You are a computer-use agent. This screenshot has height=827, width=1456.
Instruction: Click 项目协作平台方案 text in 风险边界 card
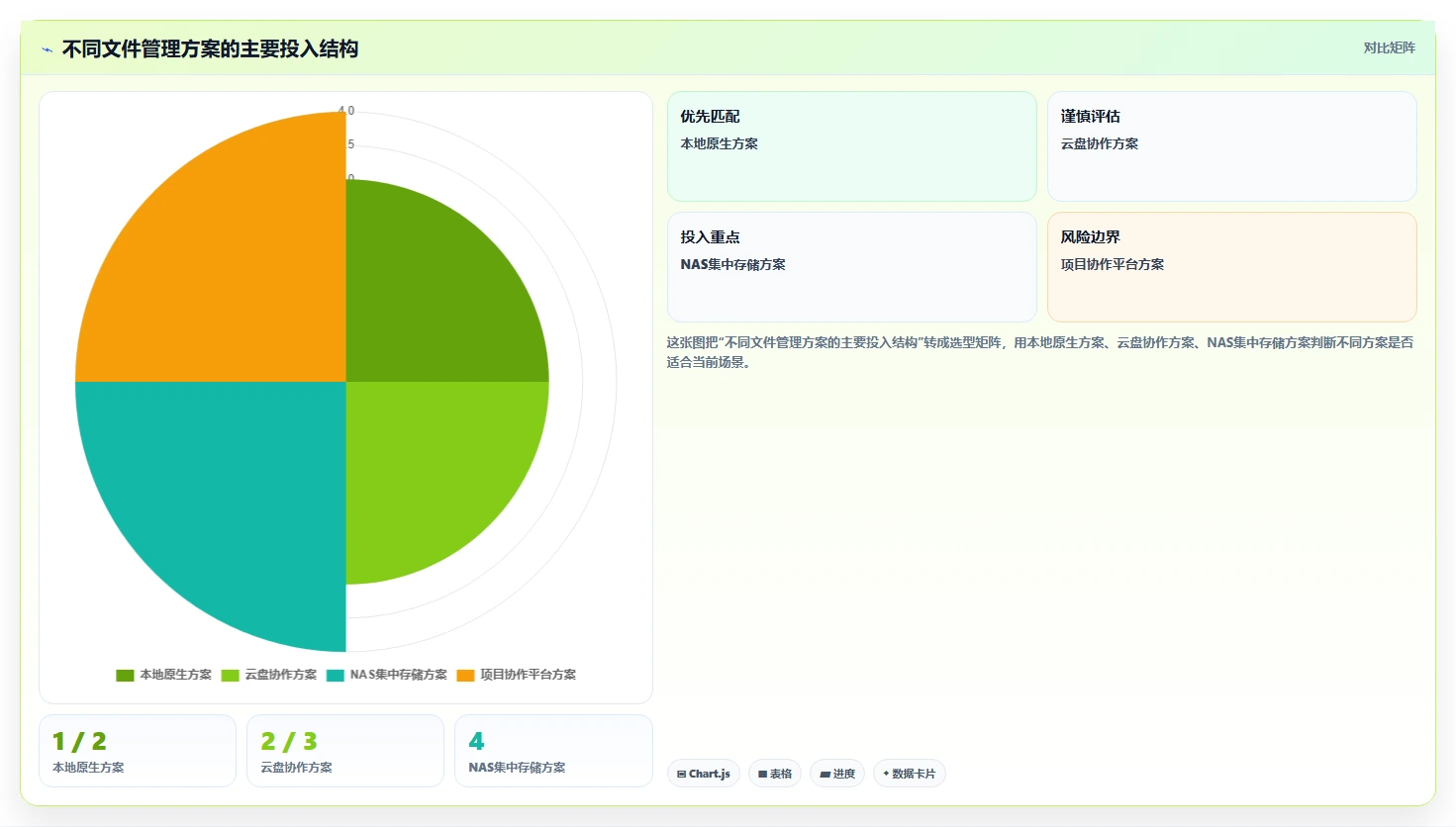click(x=1113, y=264)
